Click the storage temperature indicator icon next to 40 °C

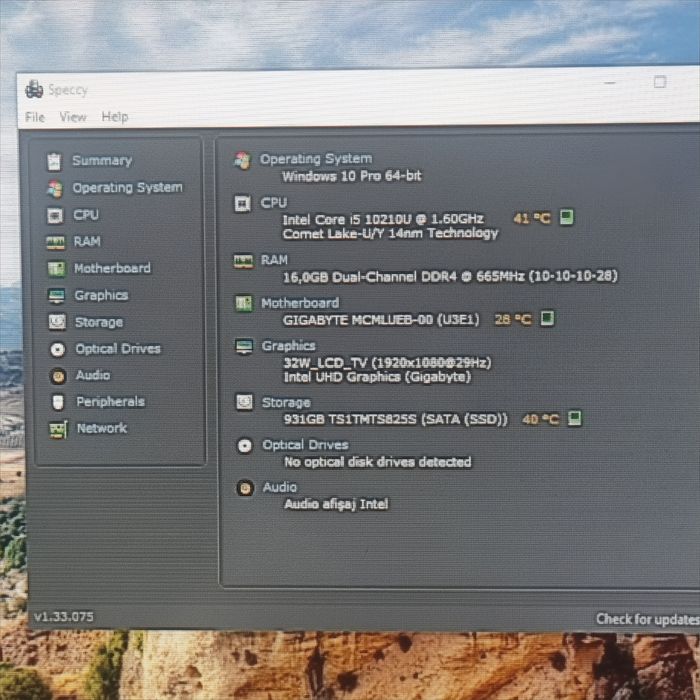(575, 418)
